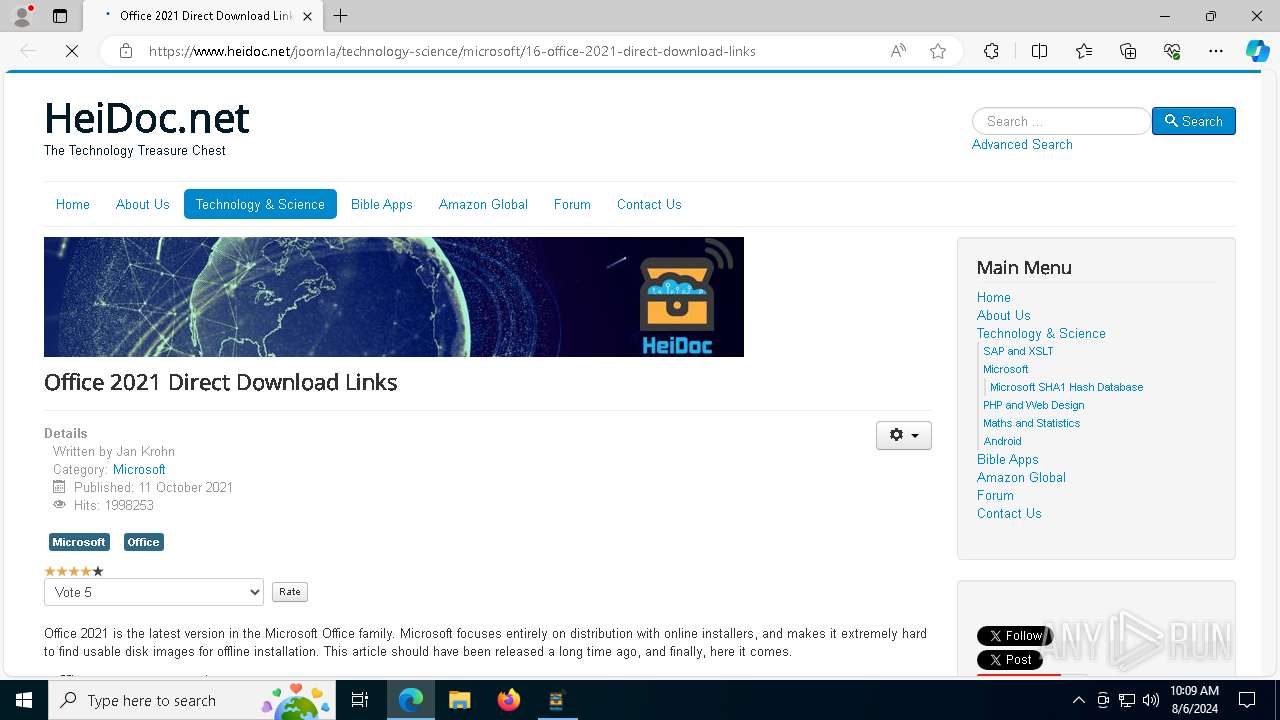
Task: Open Settings and more menu
Action: pos(1216,51)
